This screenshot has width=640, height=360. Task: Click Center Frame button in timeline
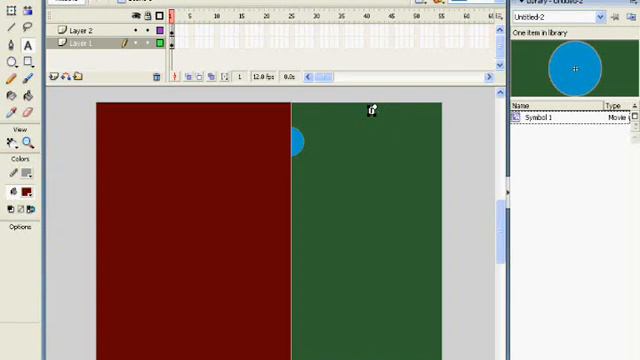coord(175,77)
